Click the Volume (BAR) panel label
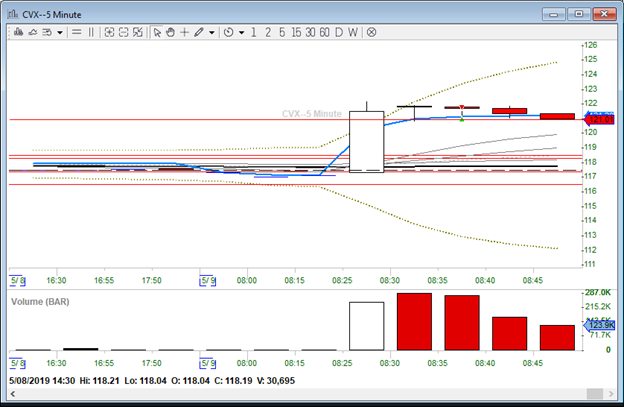This screenshot has width=624, height=407. [x=45, y=300]
